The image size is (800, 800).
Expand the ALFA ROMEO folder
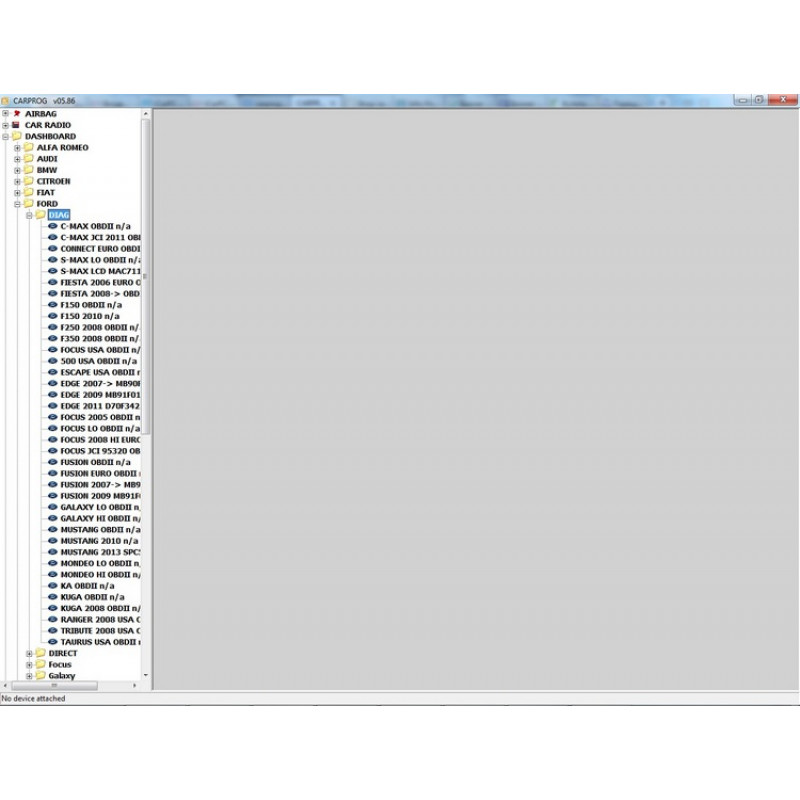pyautogui.click(x=17, y=148)
